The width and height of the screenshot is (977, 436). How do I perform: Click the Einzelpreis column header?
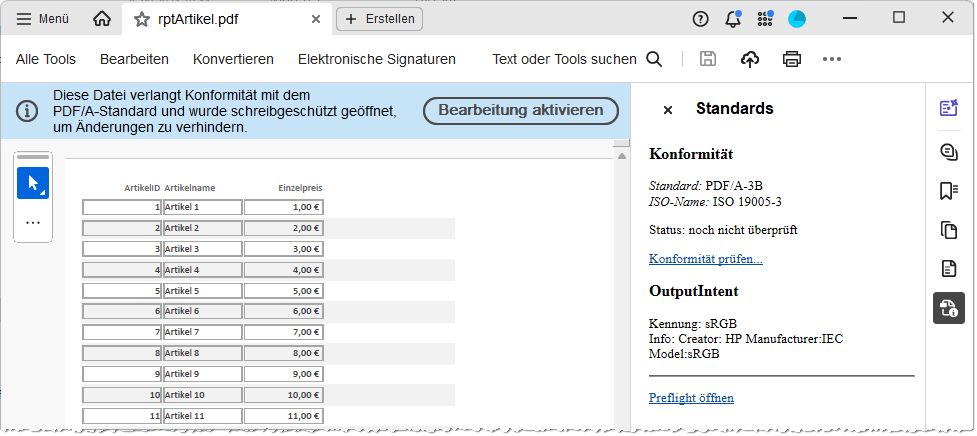pyautogui.click(x=300, y=187)
